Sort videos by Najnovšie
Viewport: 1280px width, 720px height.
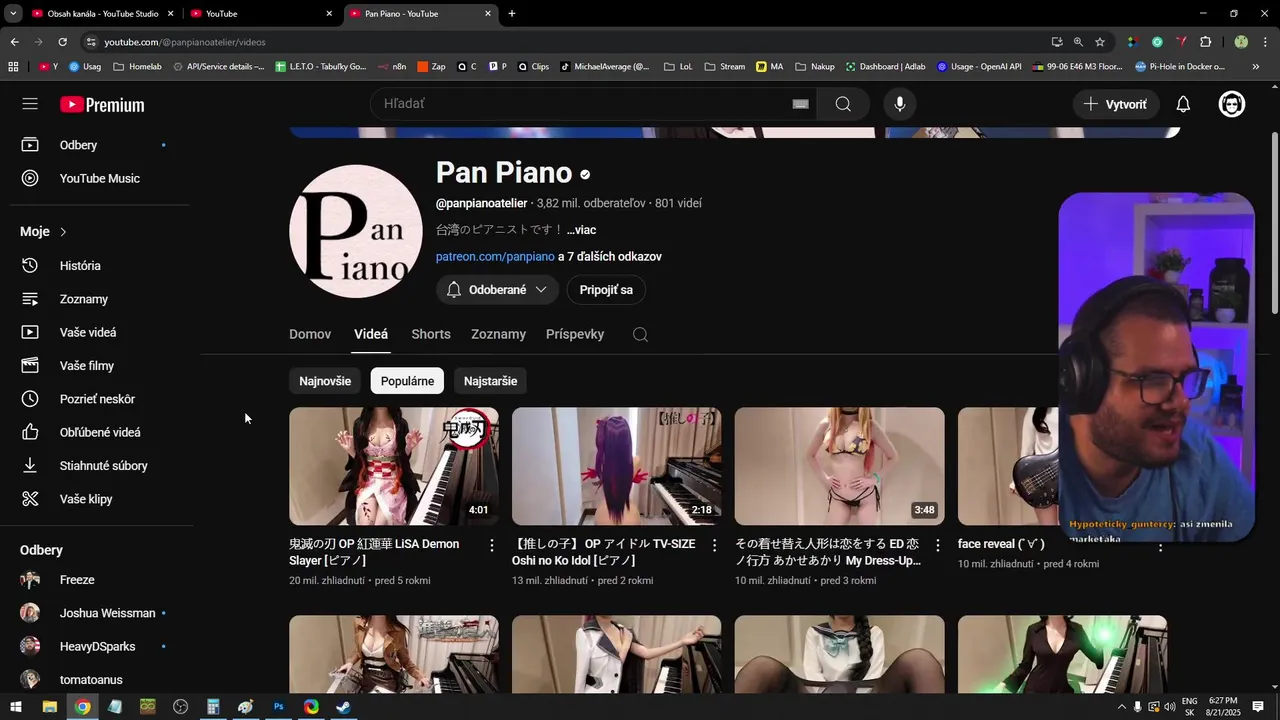pos(325,381)
